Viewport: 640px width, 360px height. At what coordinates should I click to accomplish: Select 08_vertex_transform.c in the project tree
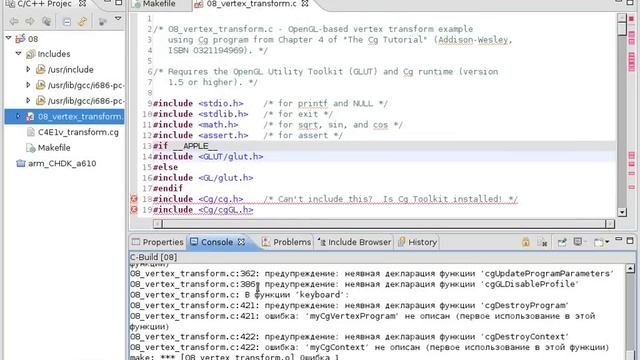click(80, 117)
